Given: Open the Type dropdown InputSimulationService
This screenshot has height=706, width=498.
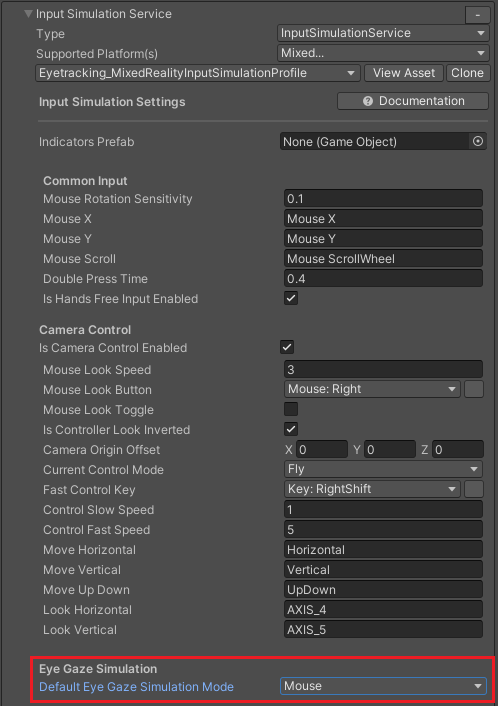Looking at the screenshot, I should tap(383, 33).
